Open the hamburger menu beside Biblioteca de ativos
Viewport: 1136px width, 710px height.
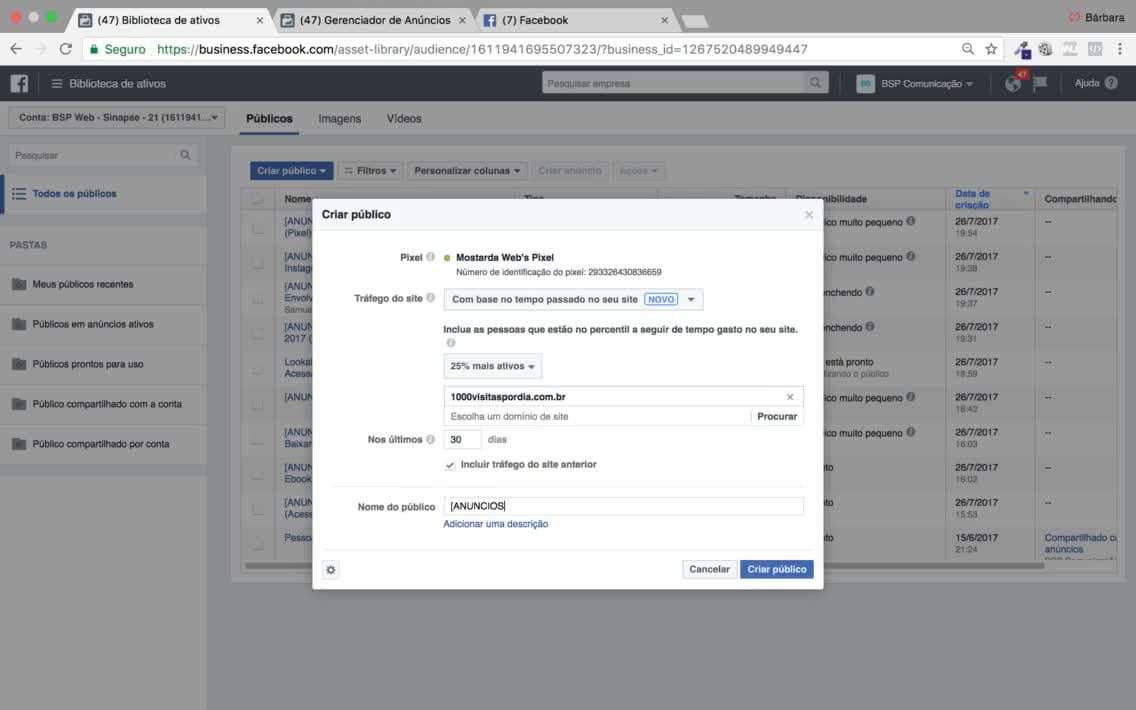click(57, 83)
